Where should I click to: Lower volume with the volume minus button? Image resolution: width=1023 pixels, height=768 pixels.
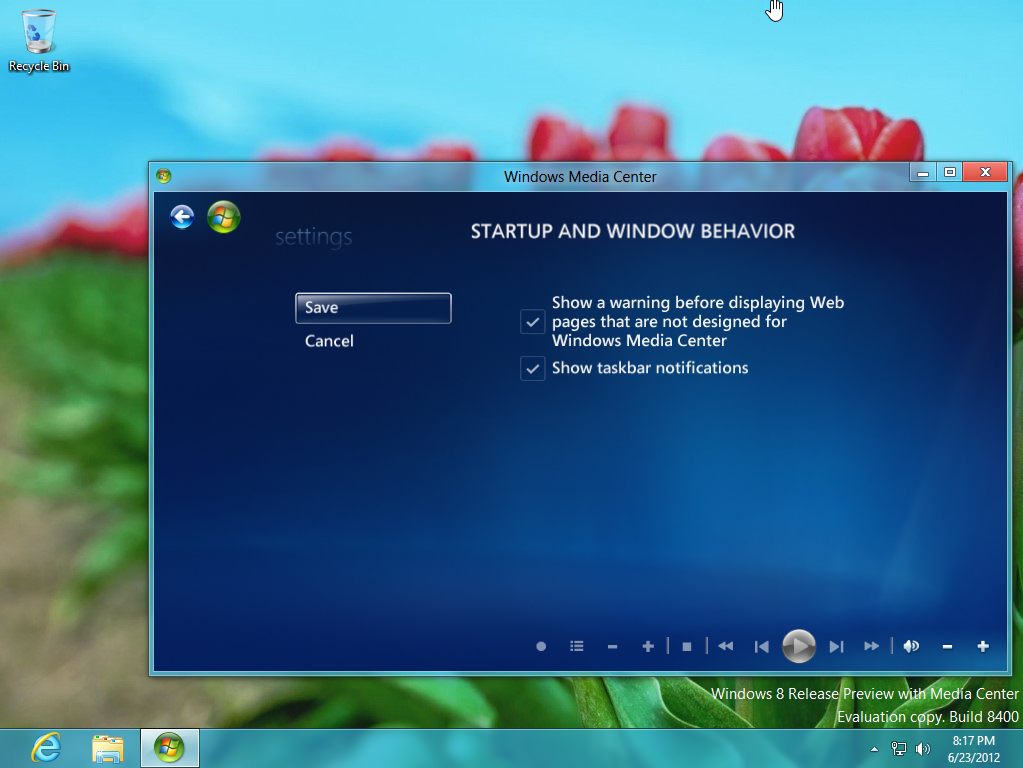pyautogui.click(x=947, y=647)
